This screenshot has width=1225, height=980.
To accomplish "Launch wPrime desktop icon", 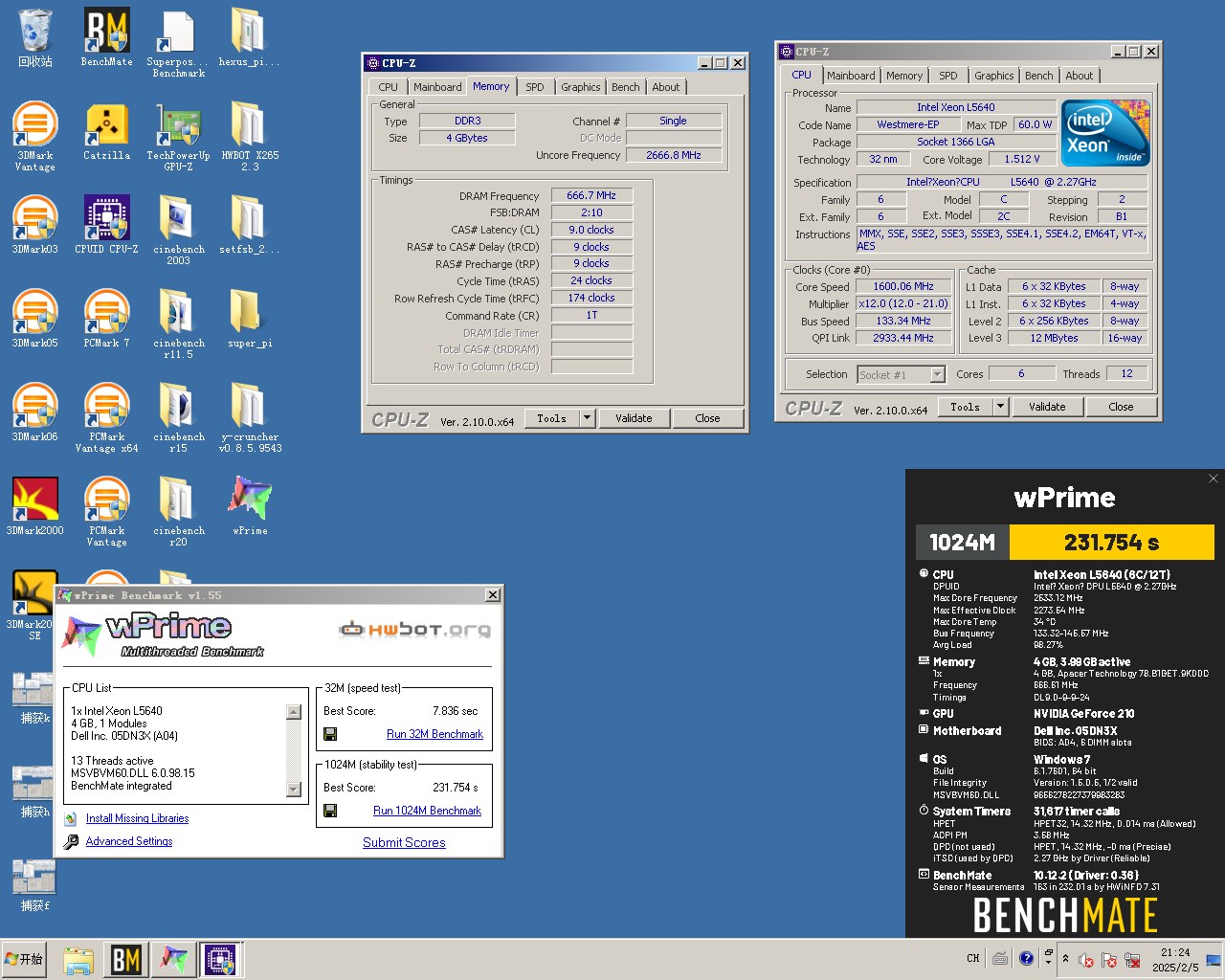I will [x=249, y=507].
